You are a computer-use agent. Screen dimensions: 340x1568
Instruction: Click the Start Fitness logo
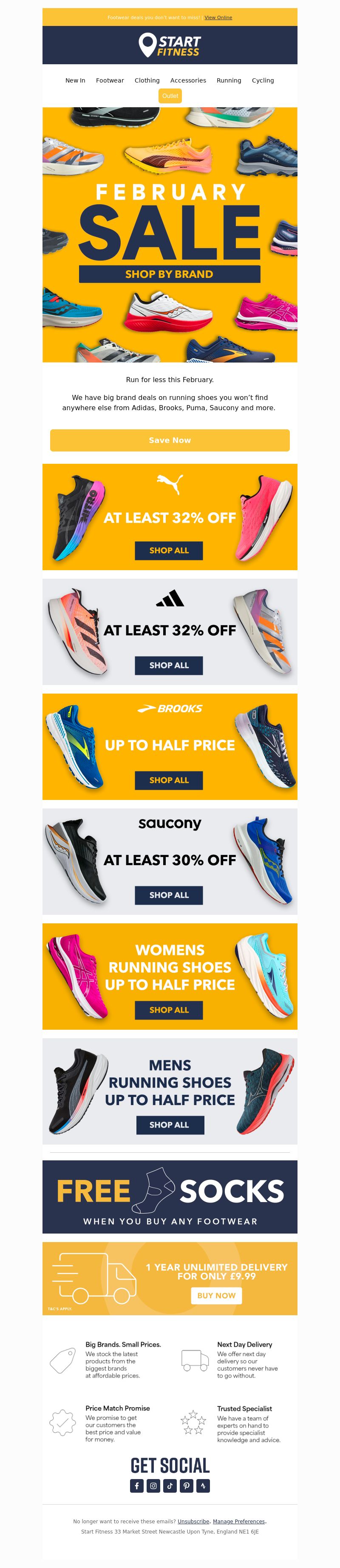coord(170,46)
